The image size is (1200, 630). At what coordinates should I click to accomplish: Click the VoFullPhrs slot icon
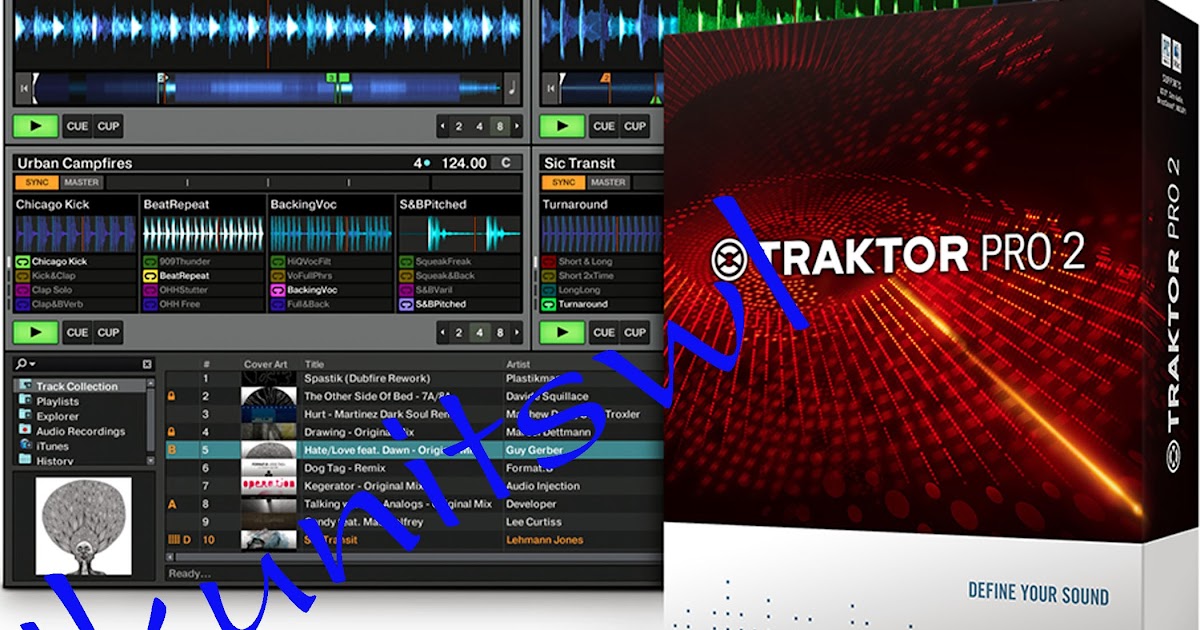278,276
